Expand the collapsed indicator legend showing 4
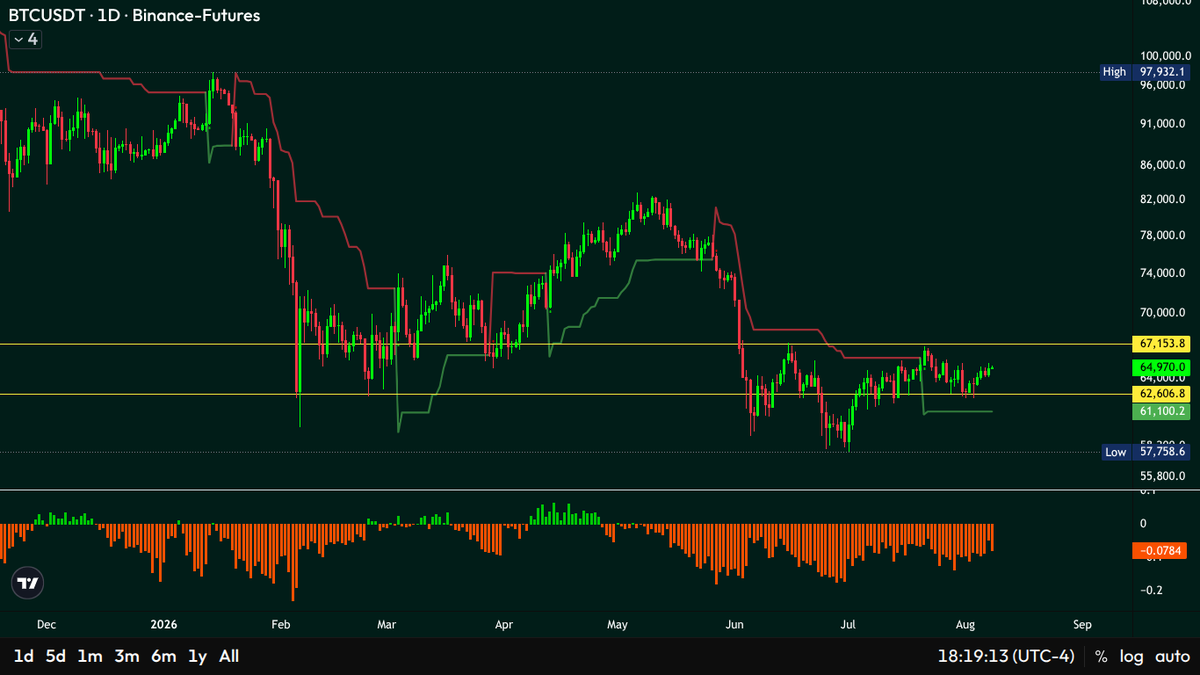 25,39
